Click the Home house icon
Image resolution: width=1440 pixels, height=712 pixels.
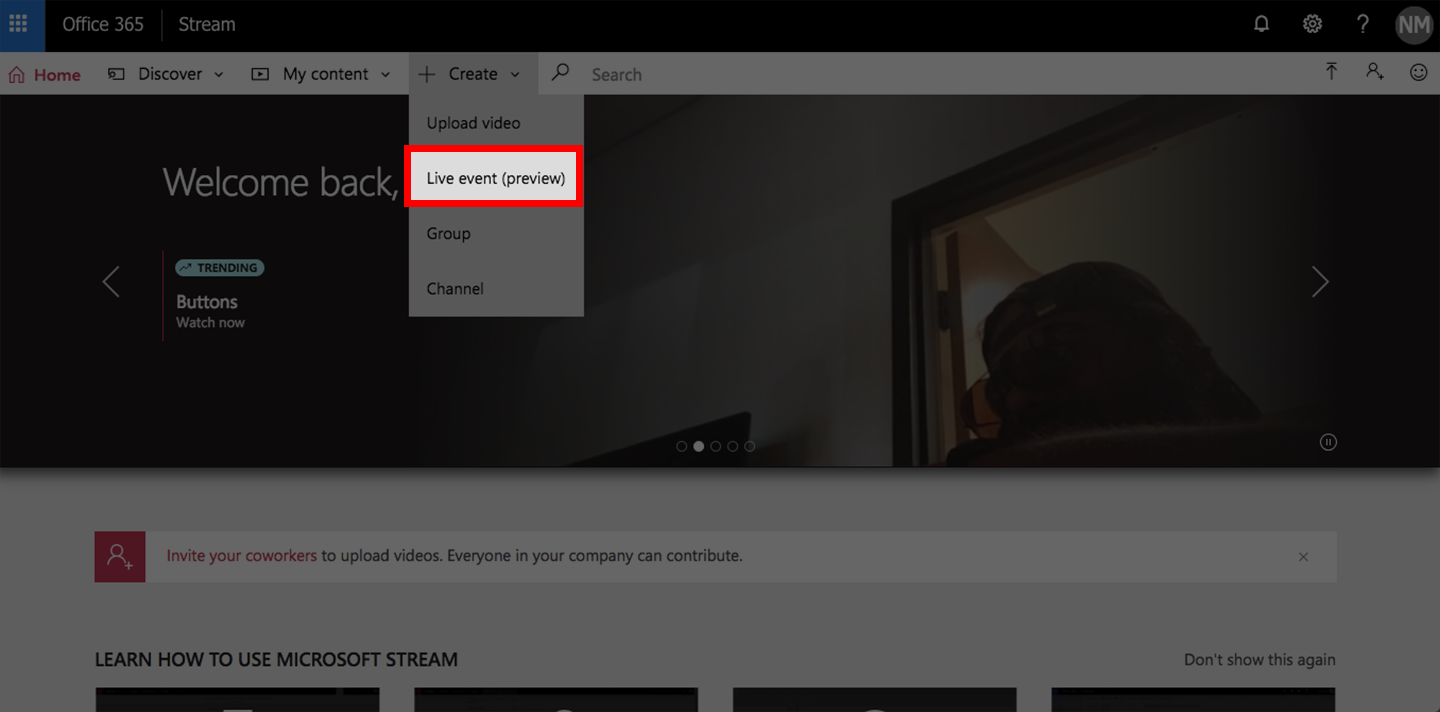[x=16, y=74]
